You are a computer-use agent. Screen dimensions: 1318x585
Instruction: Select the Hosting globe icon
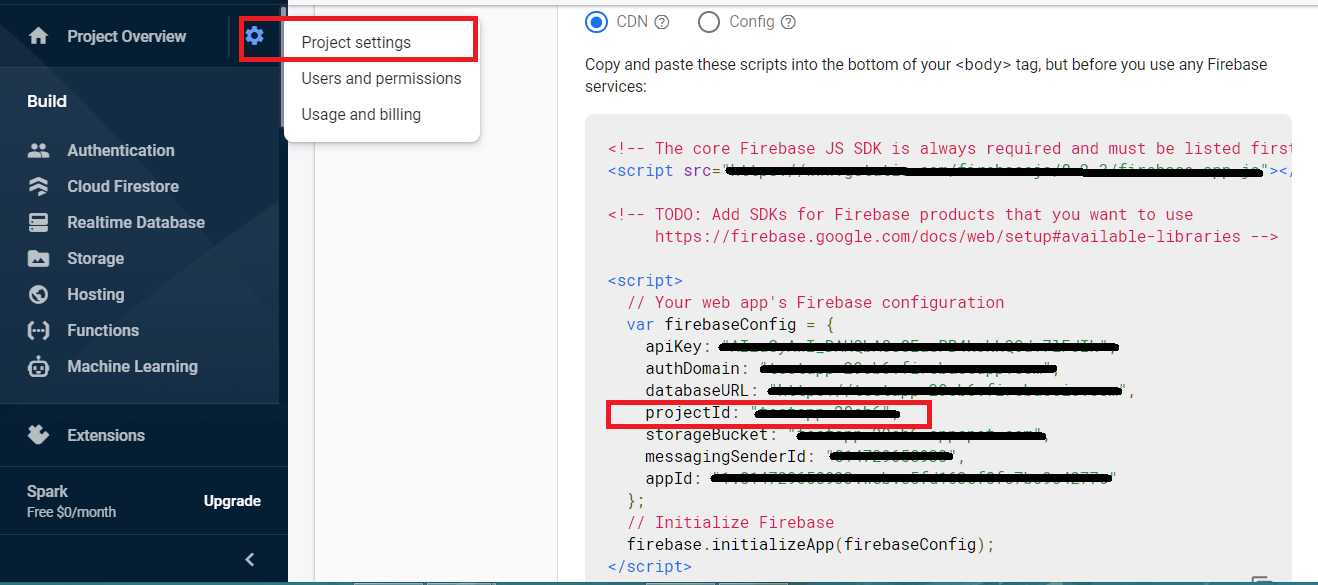38,294
